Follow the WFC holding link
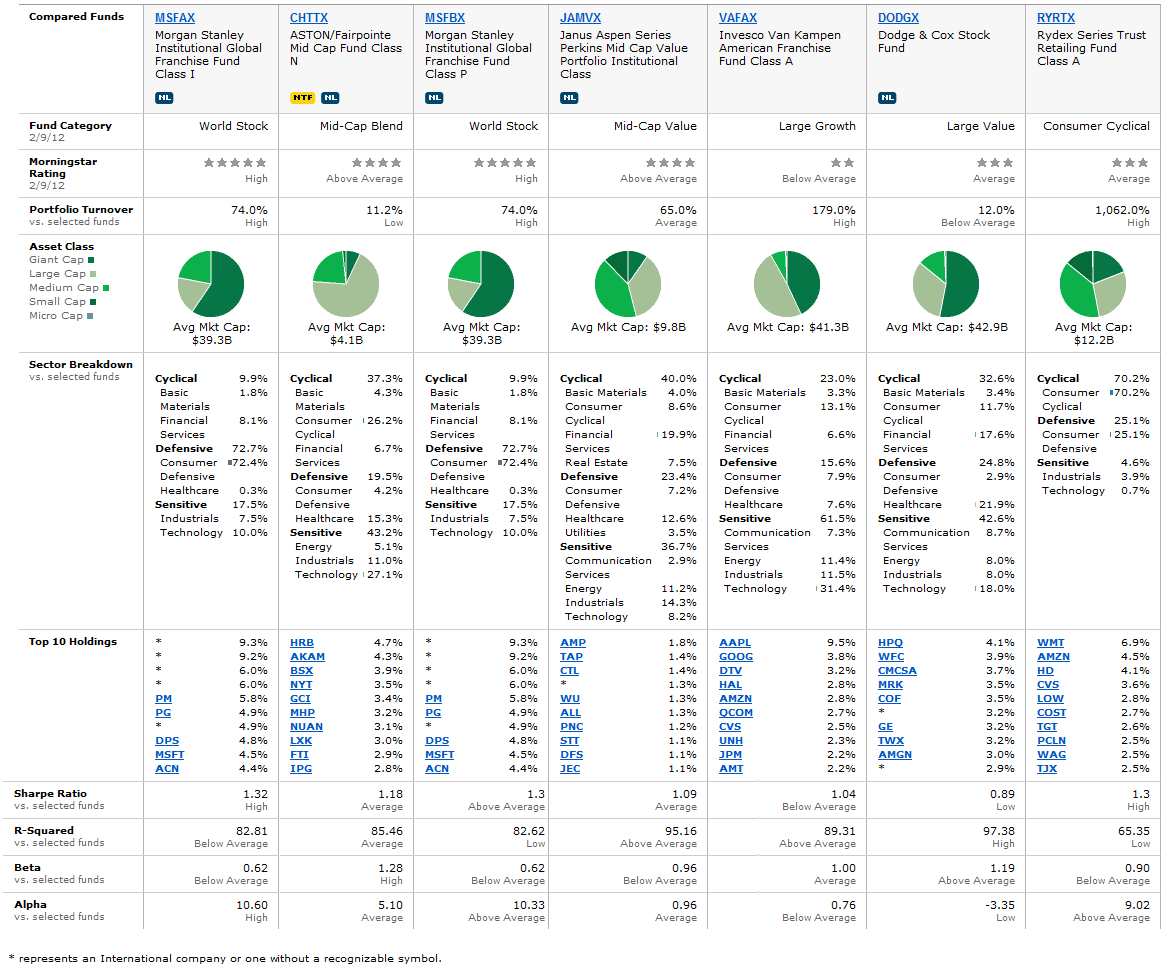 (891, 657)
